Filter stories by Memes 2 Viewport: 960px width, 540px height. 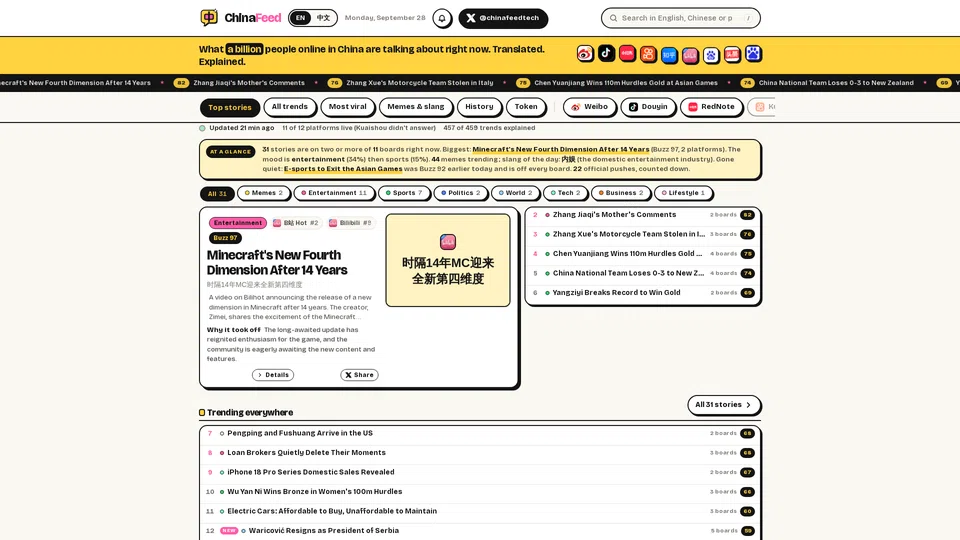[263, 193]
